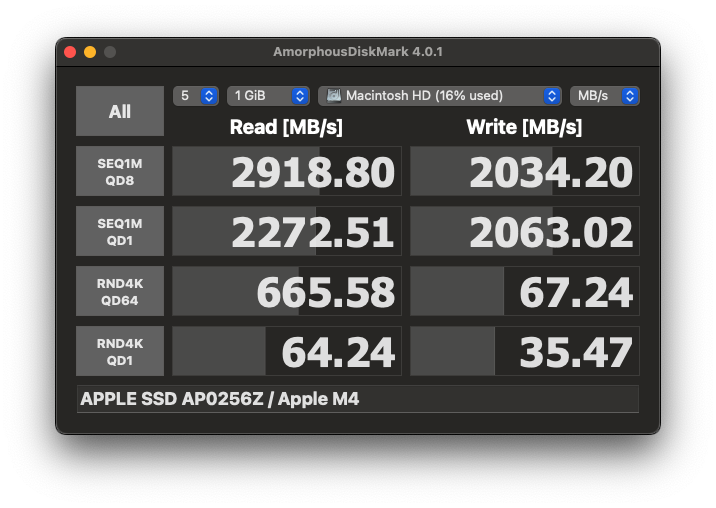The image size is (716, 508).
Task: Launch the RND4K QD64 test
Action: click(x=120, y=291)
